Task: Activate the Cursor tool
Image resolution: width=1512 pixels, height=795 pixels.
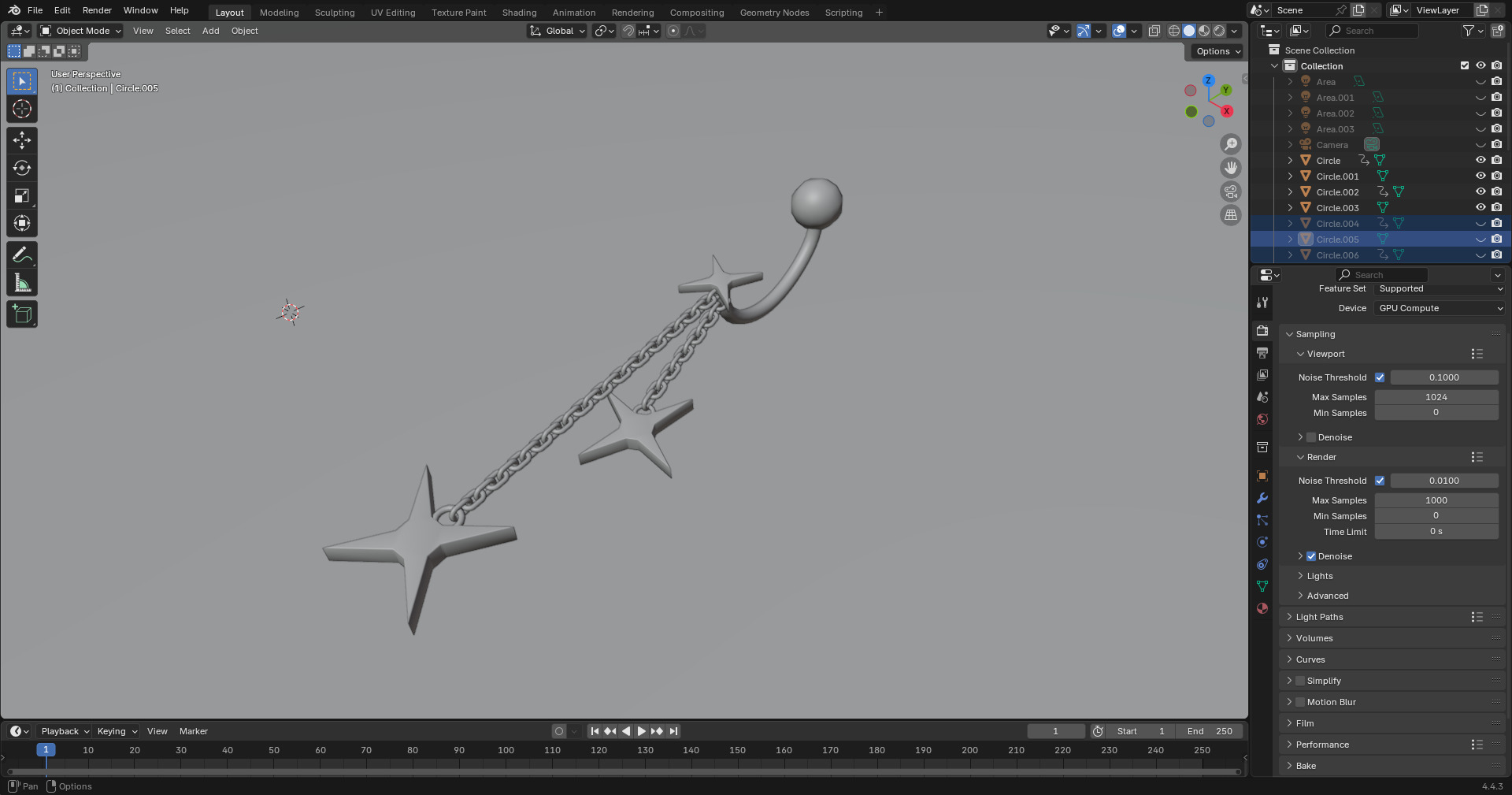Action: coord(22,109)
